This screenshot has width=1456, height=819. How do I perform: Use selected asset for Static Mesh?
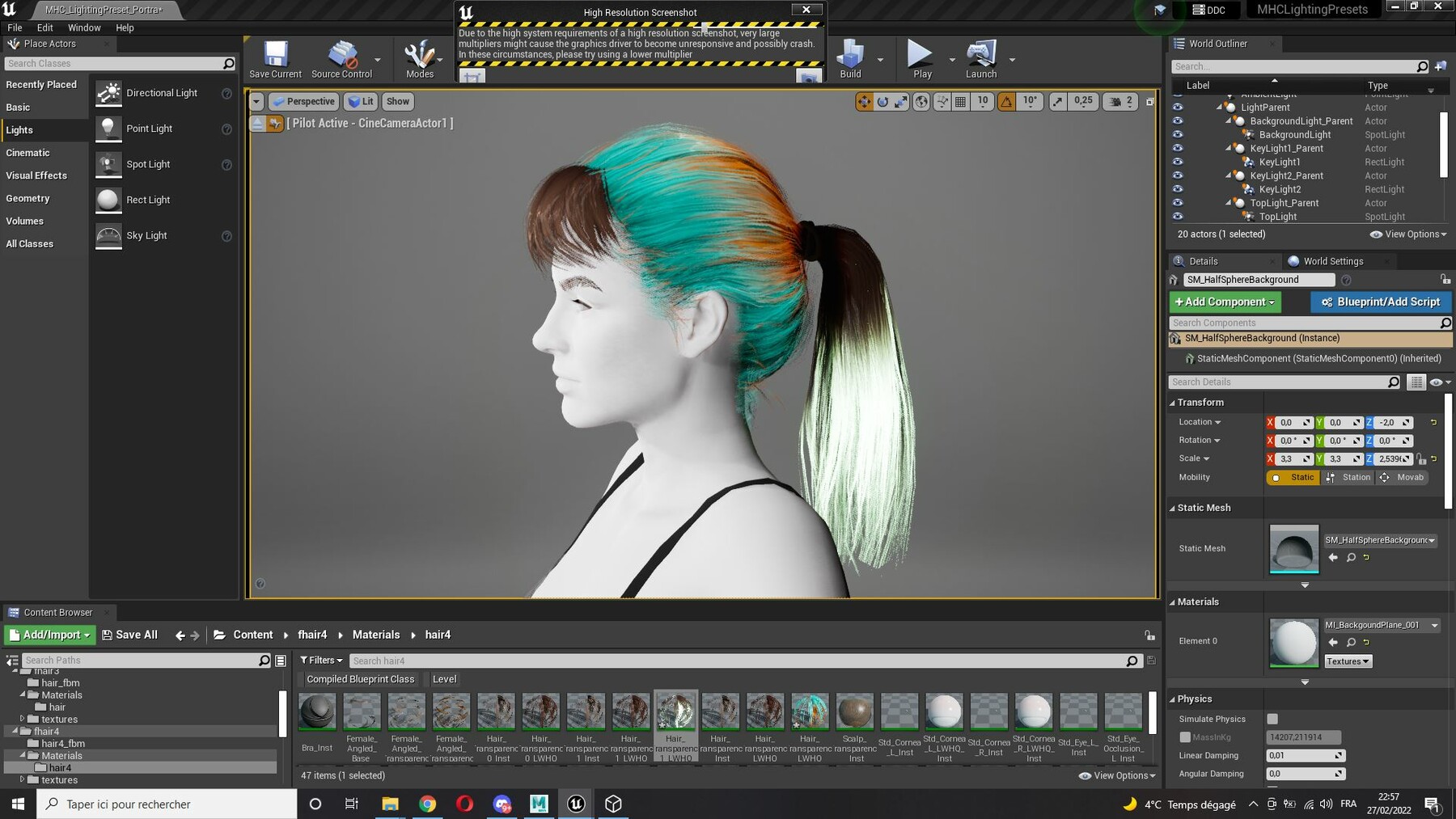[x=1333, y=557]
